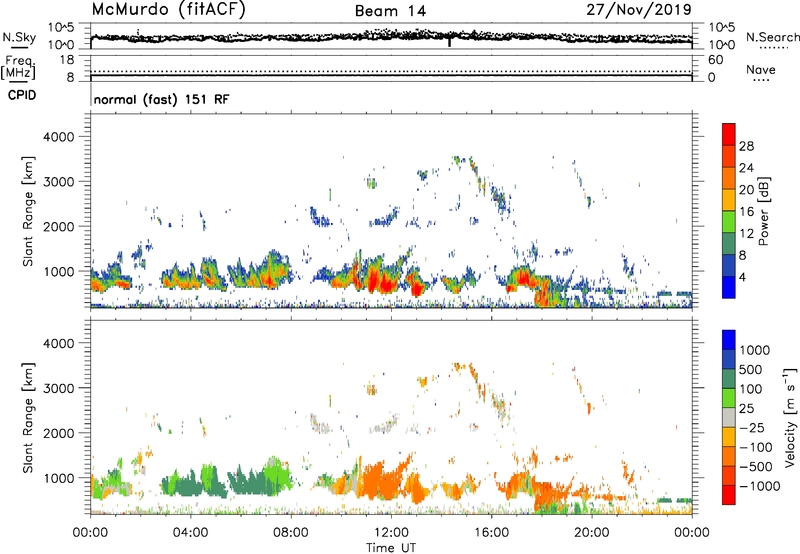This screenshot has width=800, height=554.
Task: Click the red top segment of the power colorbar
Action: [x=729, y=134]
